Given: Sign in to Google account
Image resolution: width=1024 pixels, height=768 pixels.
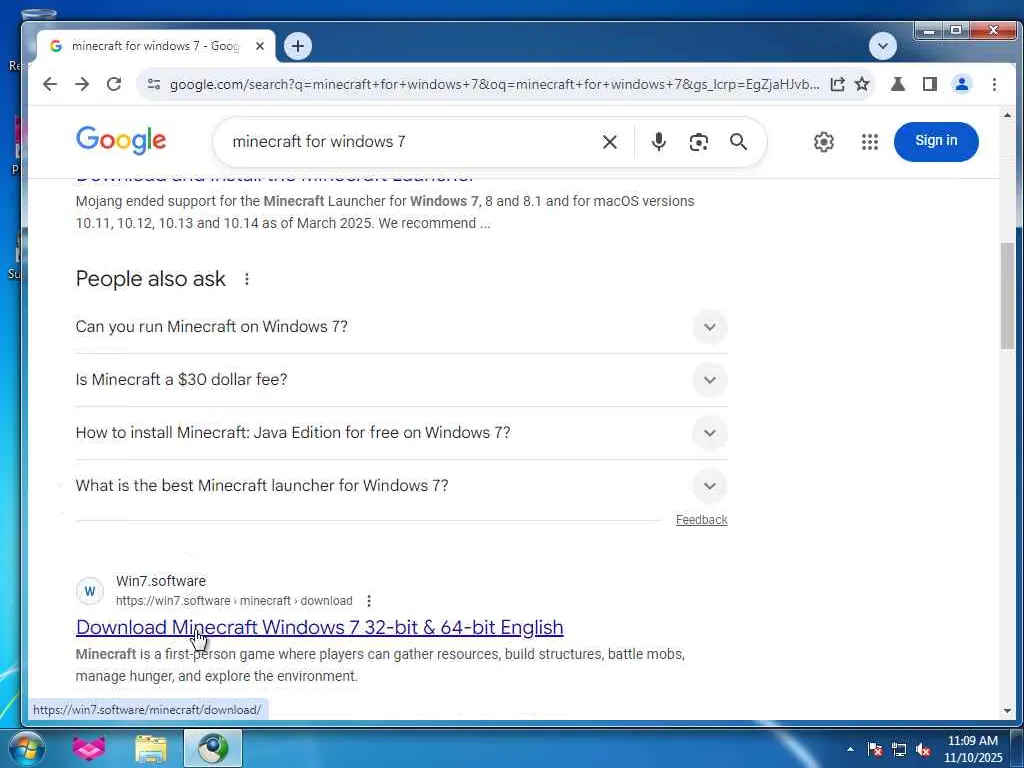Looking at the screenshot, I should [x=936, y=141].
